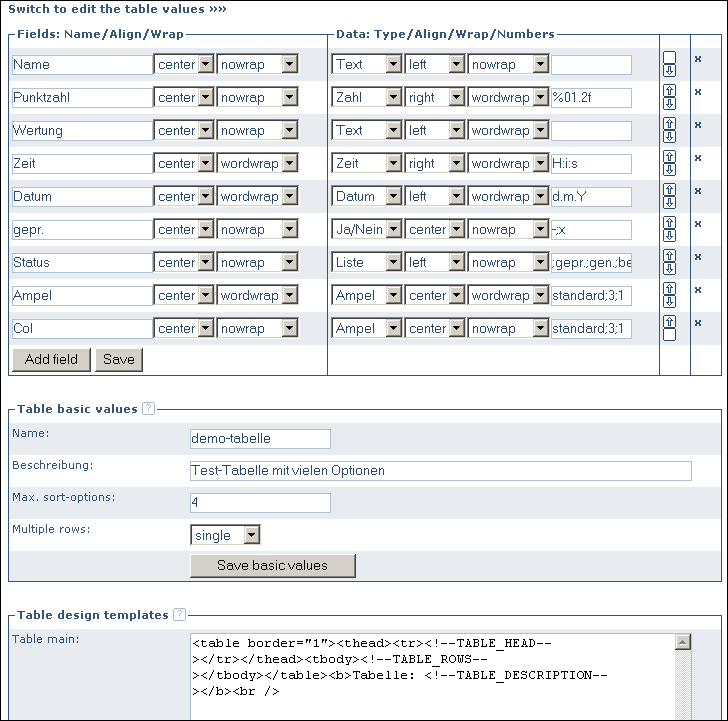The width and height of the screenshot is (728, 721).
Task: Move the gepr. field down
Action: pos(669,235)
